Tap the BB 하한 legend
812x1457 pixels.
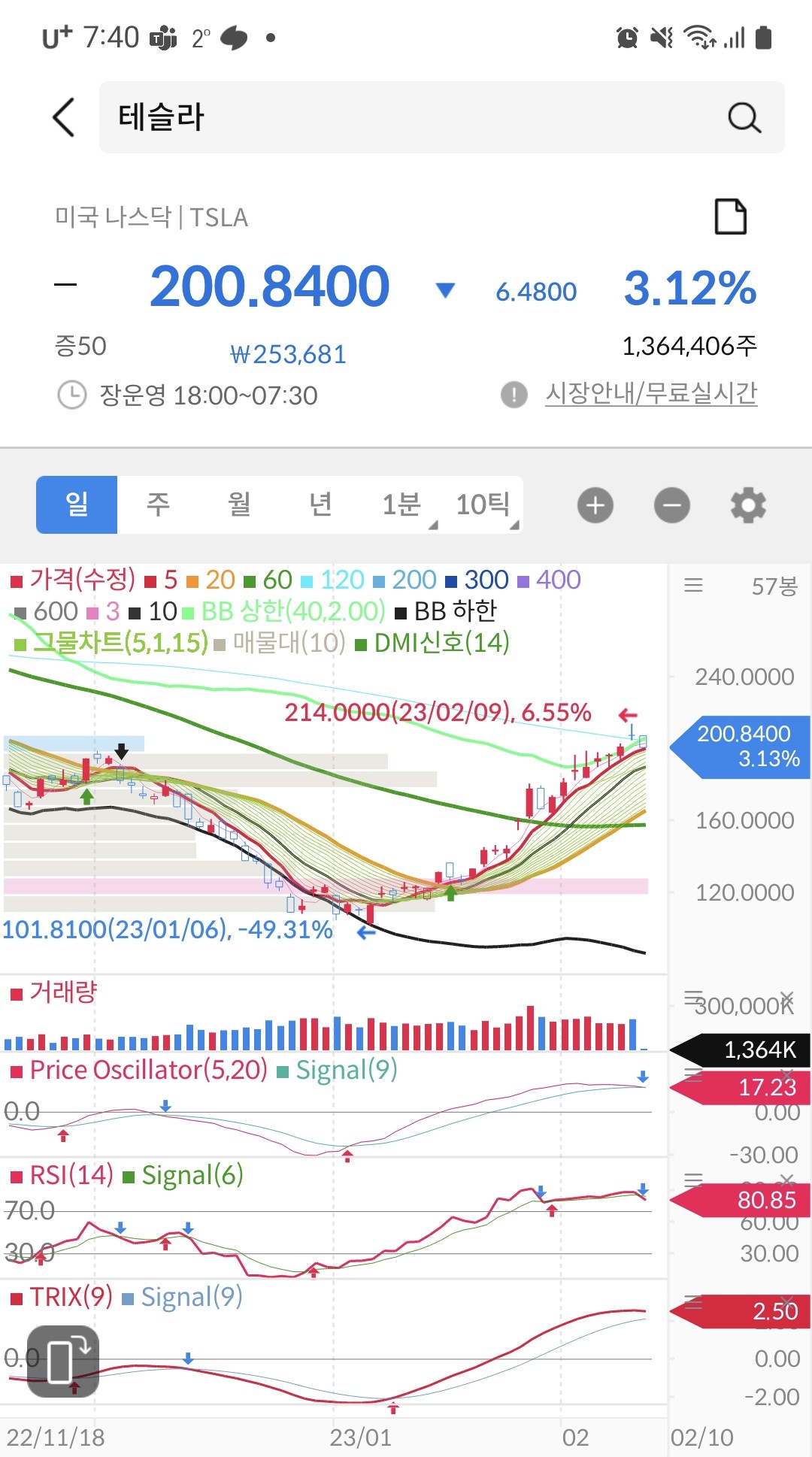446,611
